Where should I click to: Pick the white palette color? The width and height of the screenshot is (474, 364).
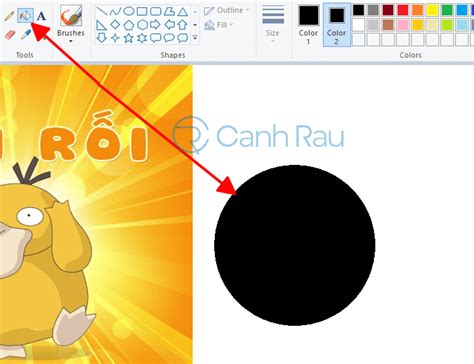pos(359,25)
